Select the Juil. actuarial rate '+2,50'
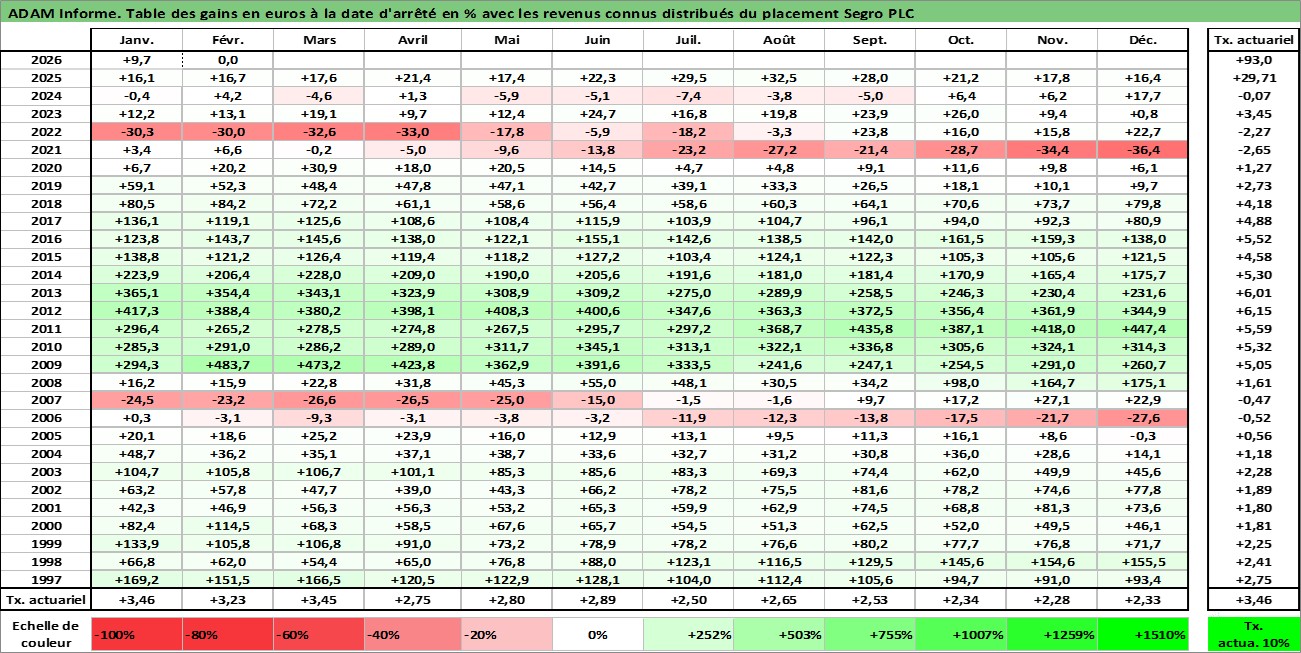Screen dimensions: 1301x653 (x=688, y=600)
